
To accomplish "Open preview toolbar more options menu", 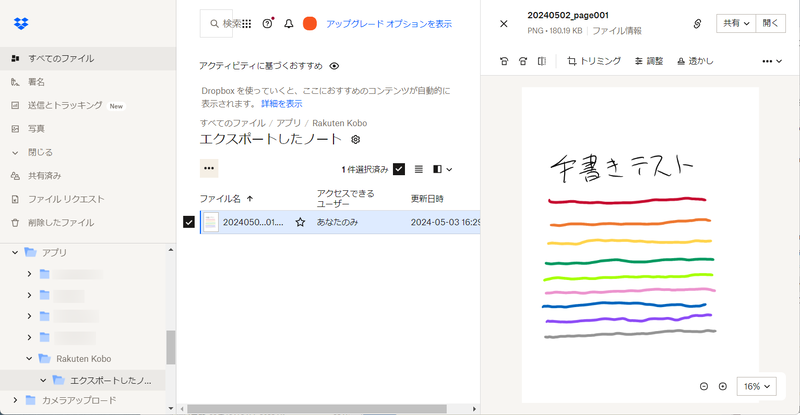I will (x=771, y=61).
